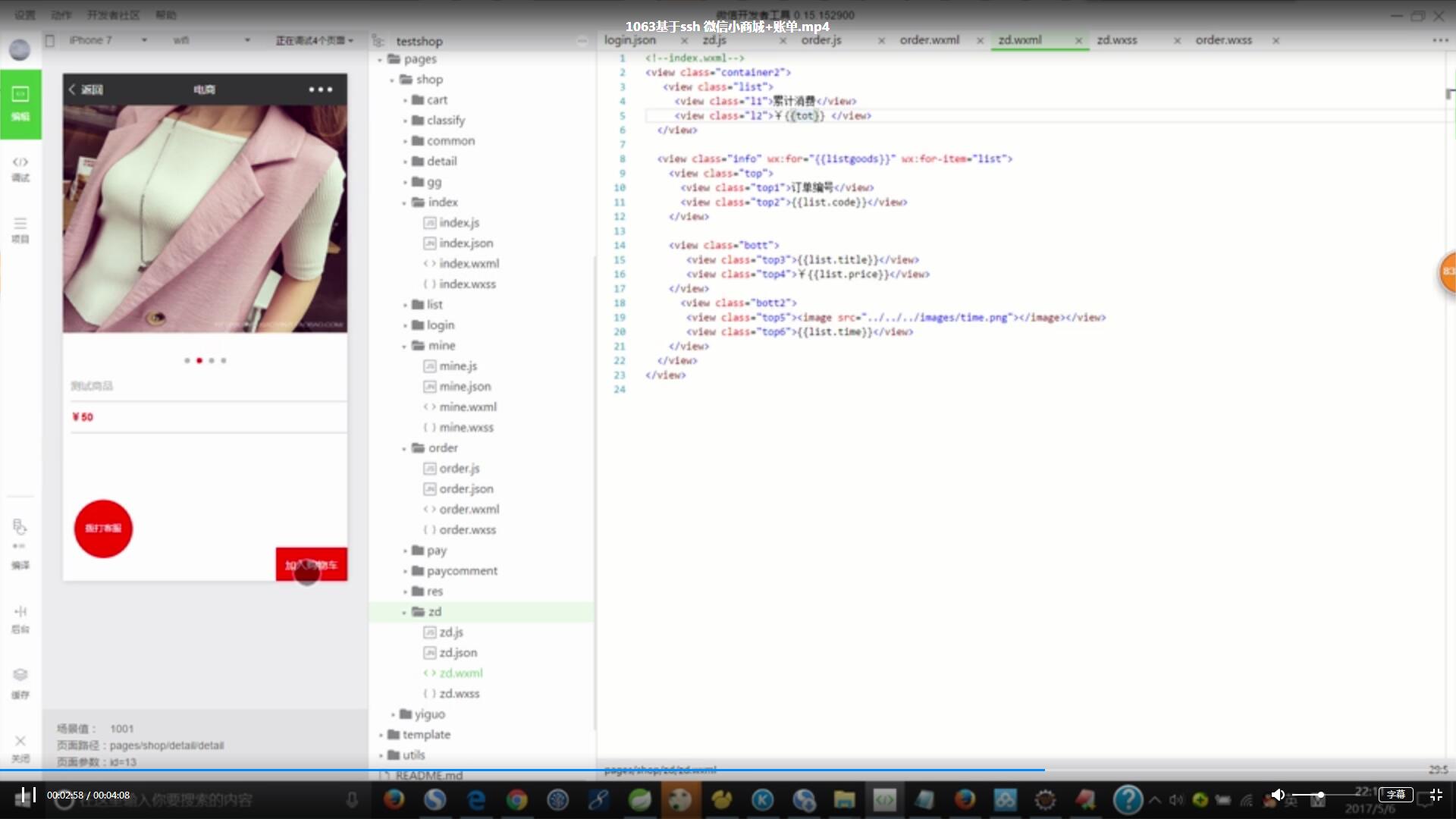Viewport: 1456px width, 819px height.
Task: Close the order.wxml editor tab
Action: [x=980, y=41]
